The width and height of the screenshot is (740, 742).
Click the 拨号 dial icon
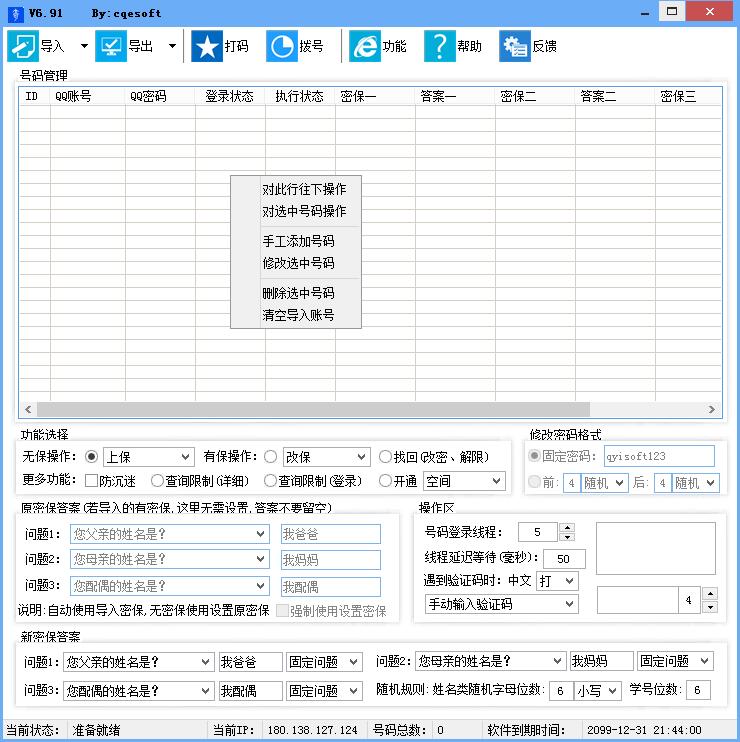click(282, 46)
